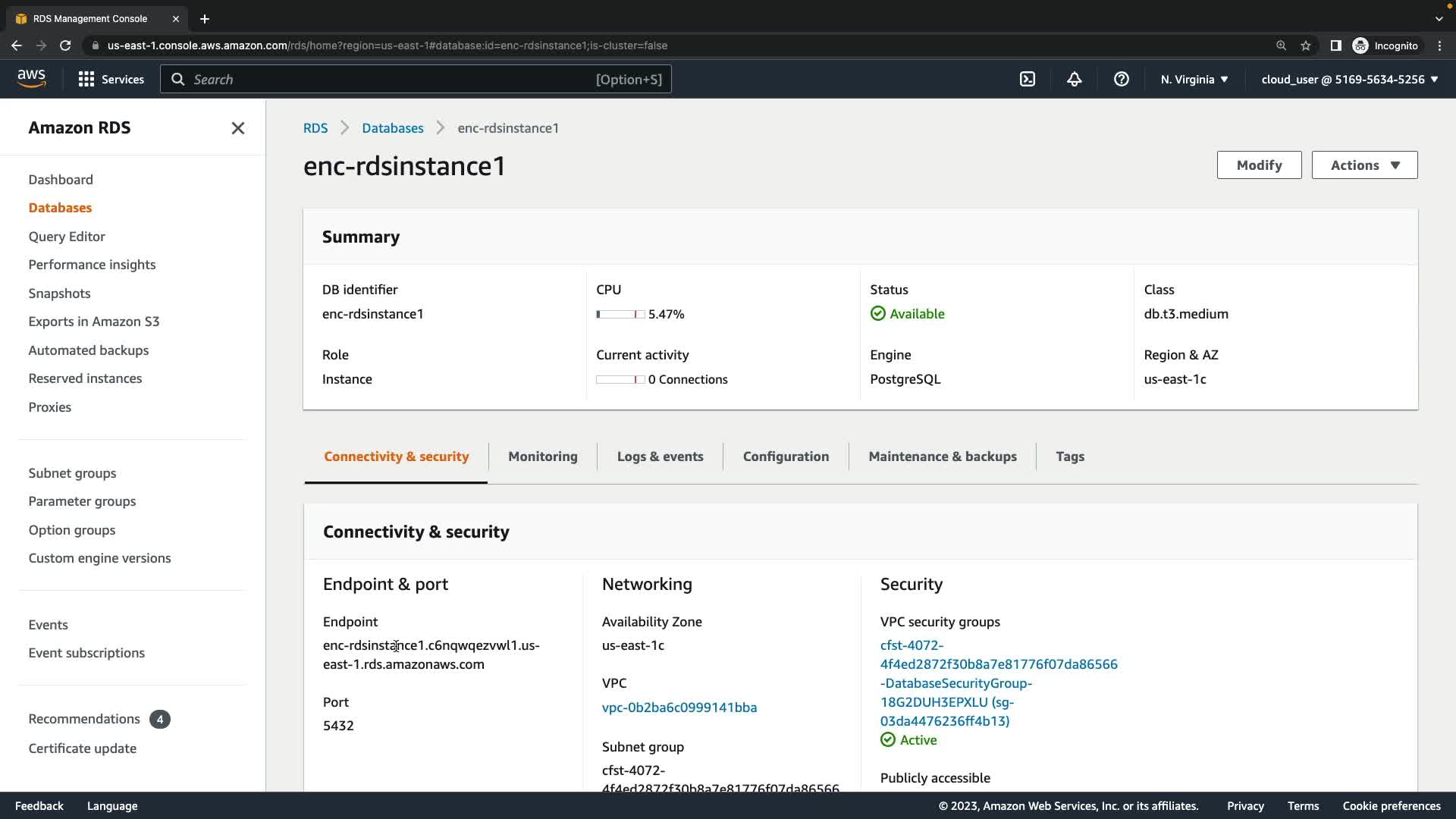This screenshot has width=1456, height=819.
Task: Click the Modify button
Action: tap(1259, 165)
